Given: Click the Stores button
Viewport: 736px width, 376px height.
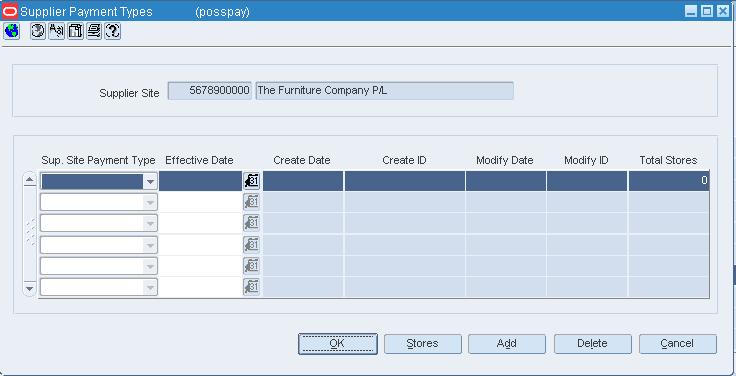Looking at the screenshot, I should tap(422, 344).
